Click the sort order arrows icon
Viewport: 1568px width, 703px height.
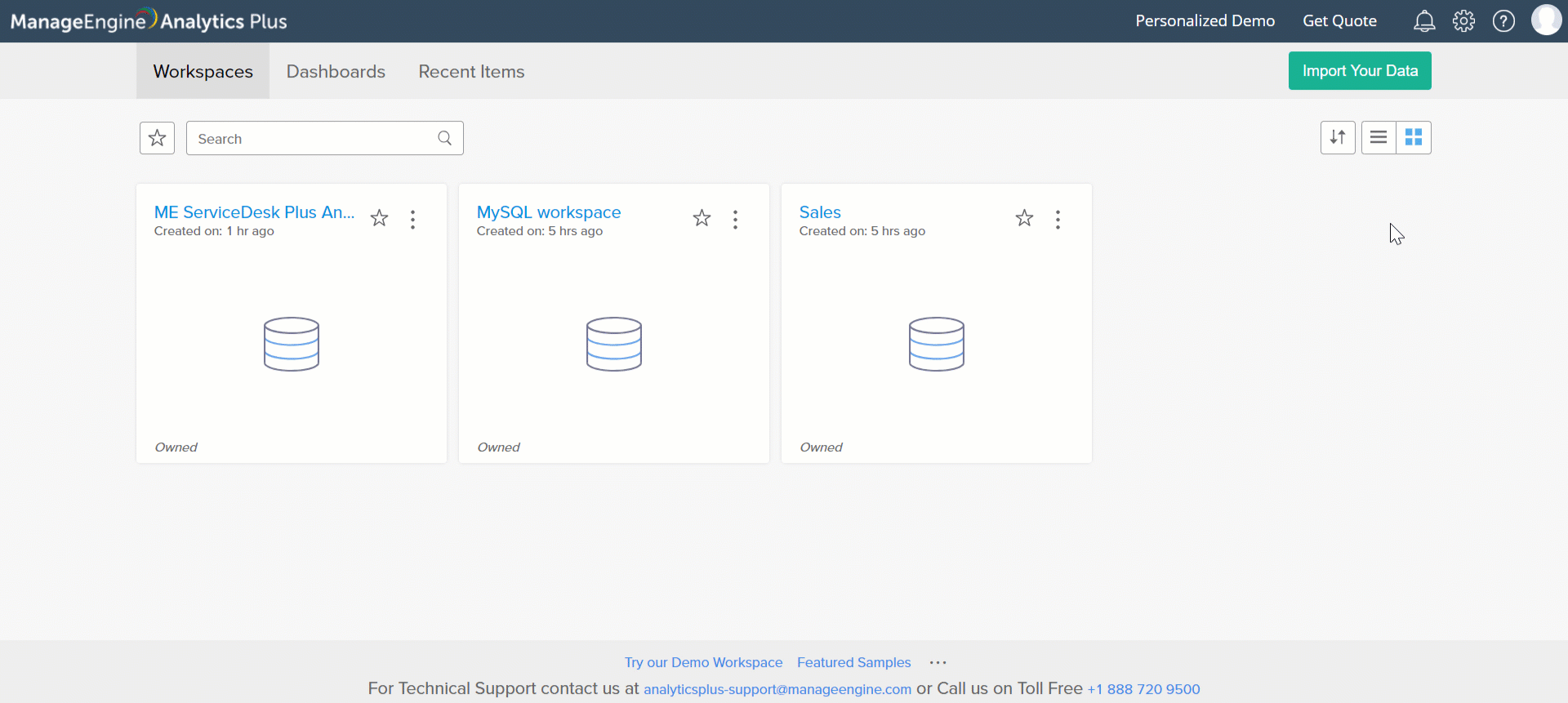1338,137
